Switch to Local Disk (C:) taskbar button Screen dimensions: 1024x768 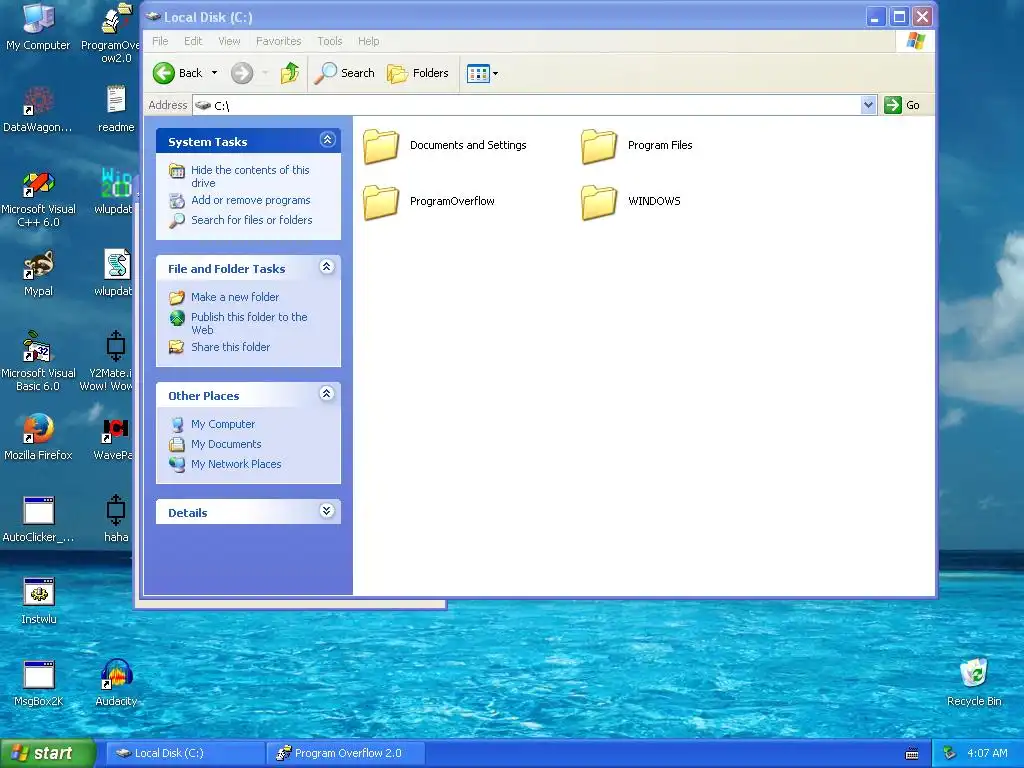[x=185, y=753]
